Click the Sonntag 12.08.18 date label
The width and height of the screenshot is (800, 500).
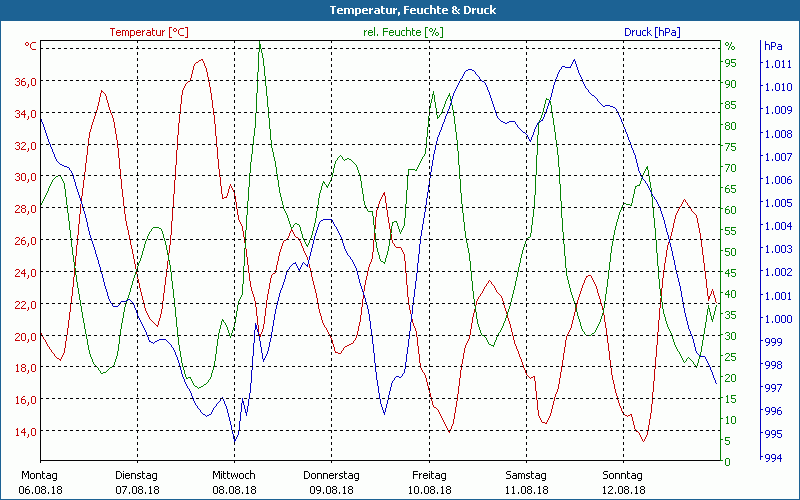click(x=623, y=482)
